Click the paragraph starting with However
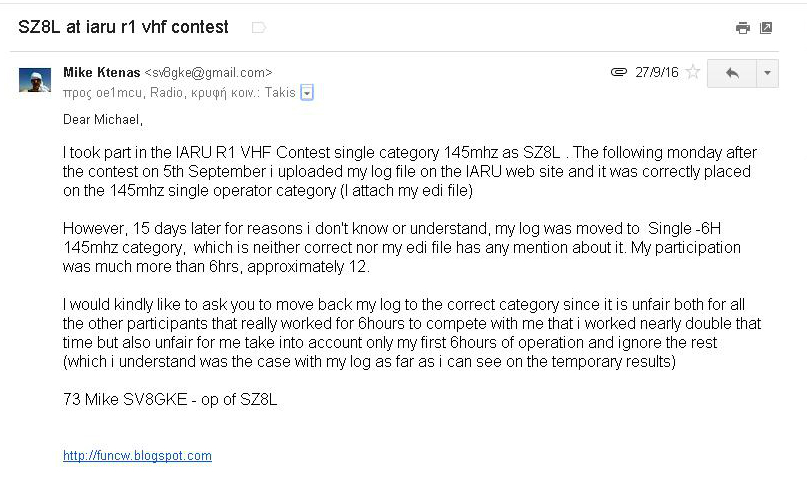 (x=401, y=247)
